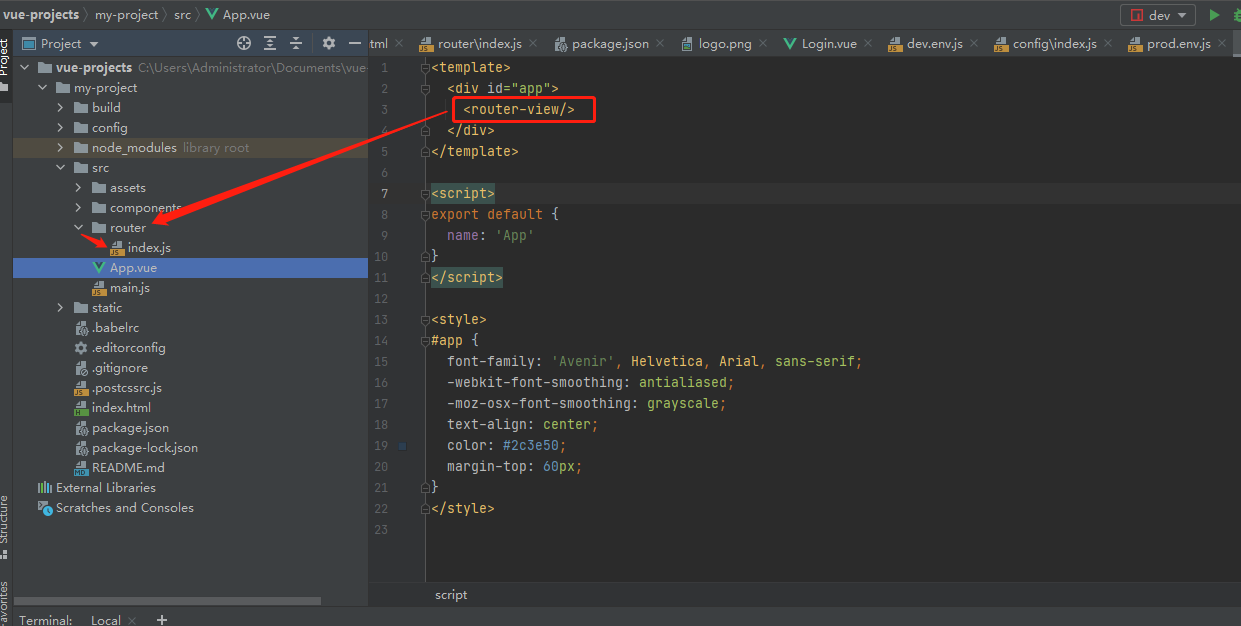Collapse the style block via fold marker
Screen dimensions: 1241x626
click(x=425, y=318)
